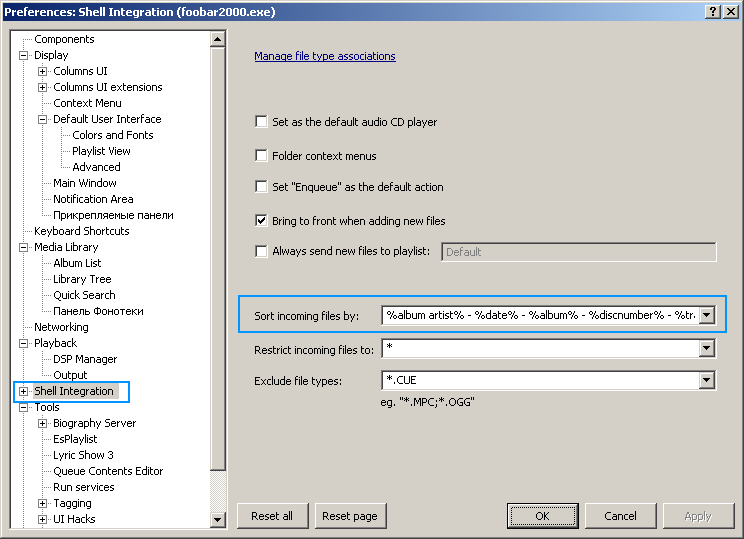This screenshot has width=744, height=539.
Task: Open the Restrict incoming files to dropdown arrow
Action: (x=707, y=349)
